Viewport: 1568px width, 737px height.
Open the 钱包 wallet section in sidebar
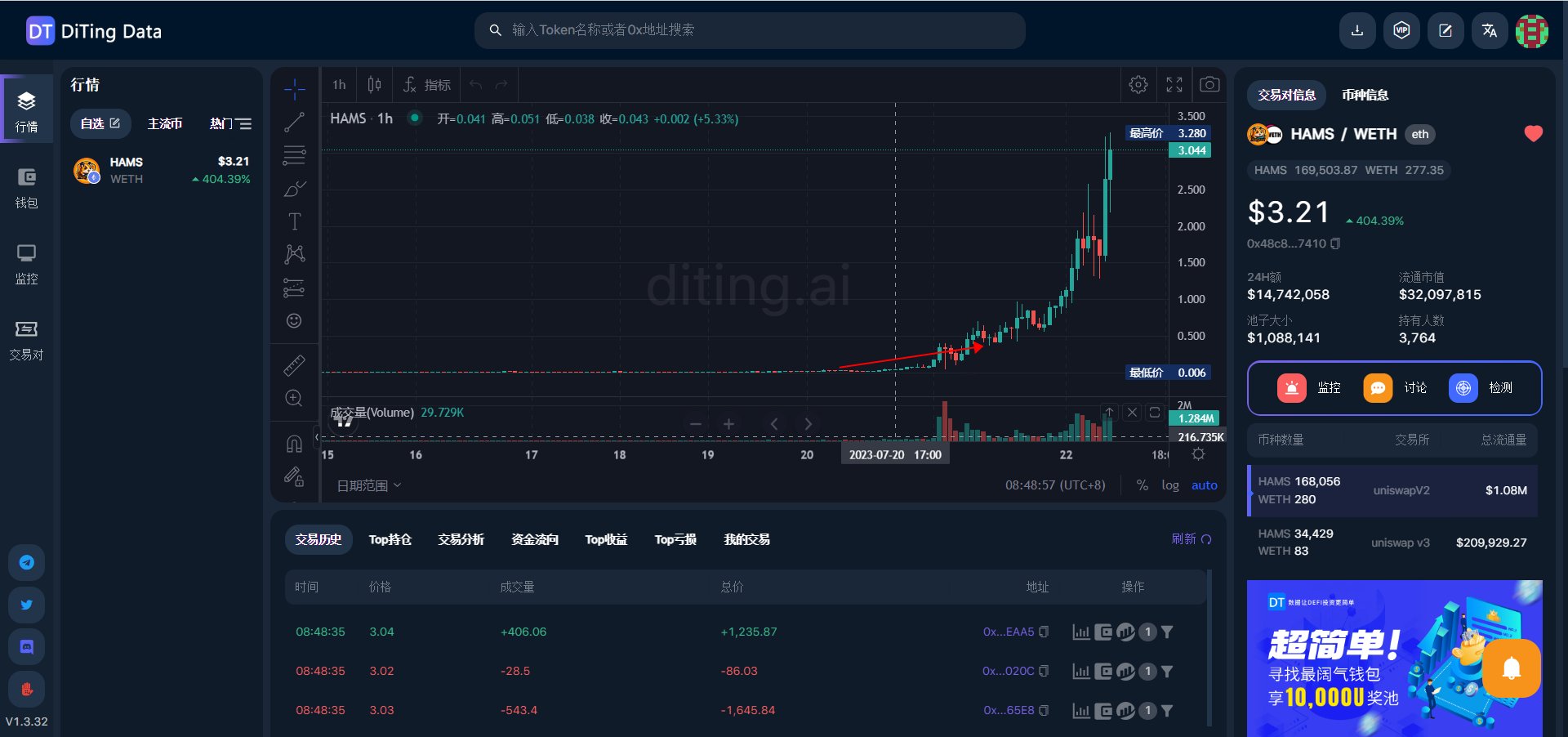[x=26, y=188]
